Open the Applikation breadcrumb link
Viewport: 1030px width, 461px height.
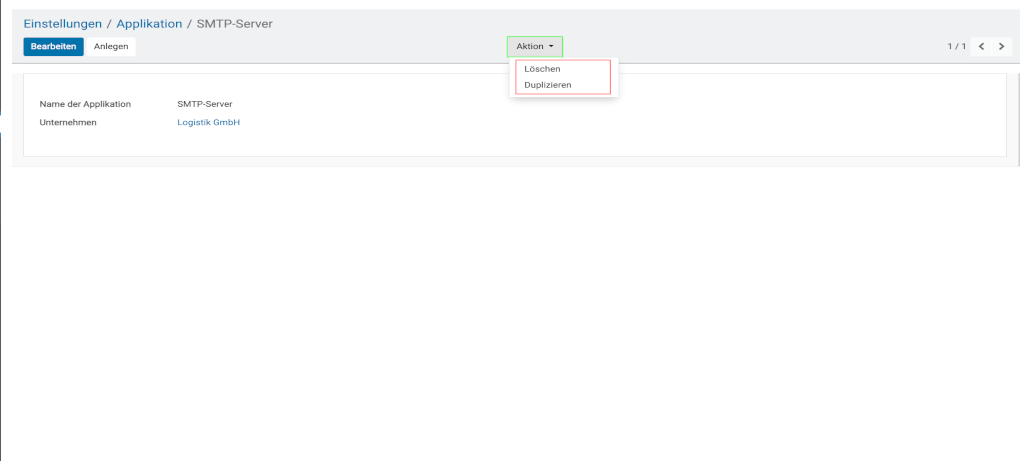tap(149, 23)
